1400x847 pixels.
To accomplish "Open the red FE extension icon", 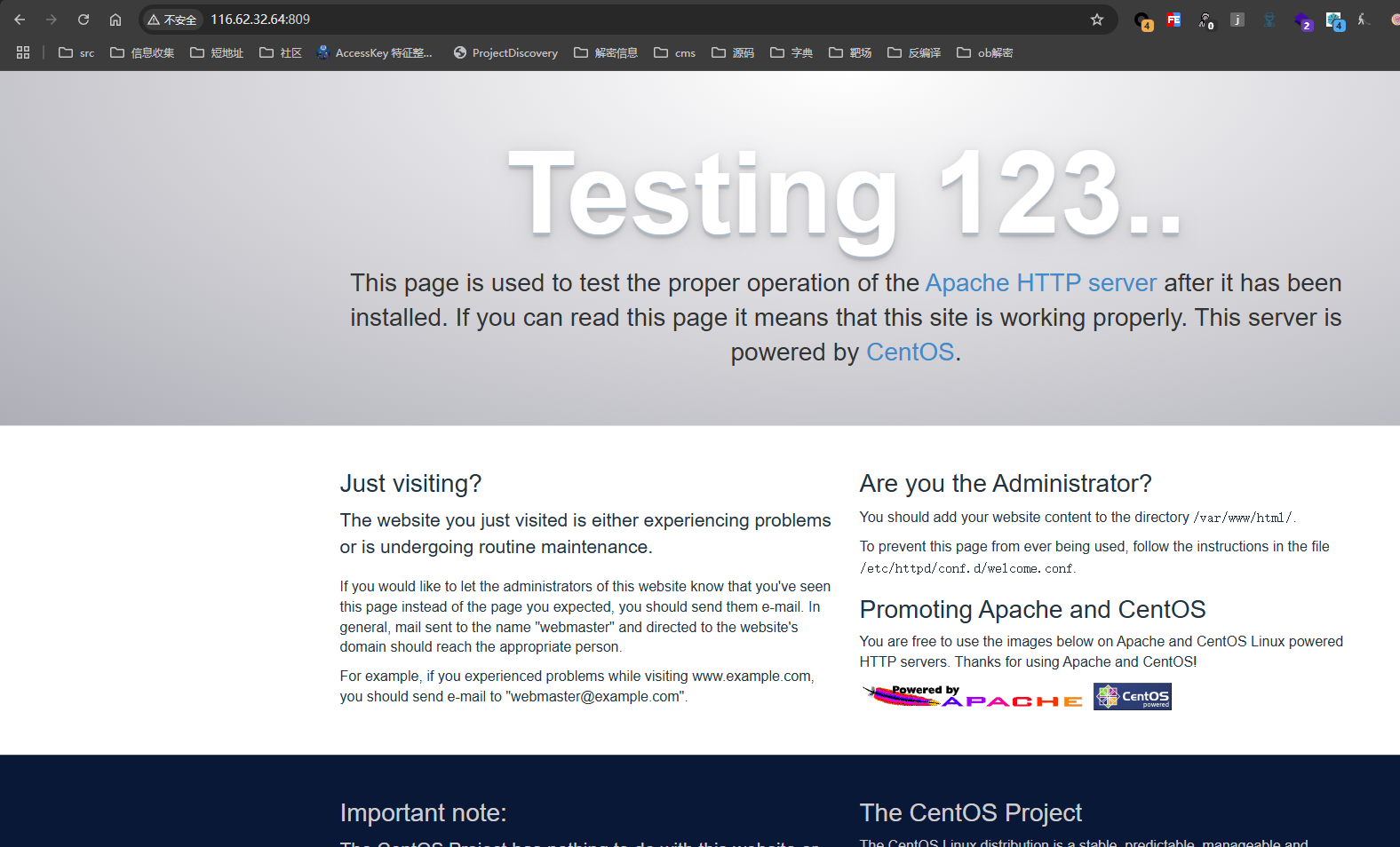I will tap(1173, 20).
